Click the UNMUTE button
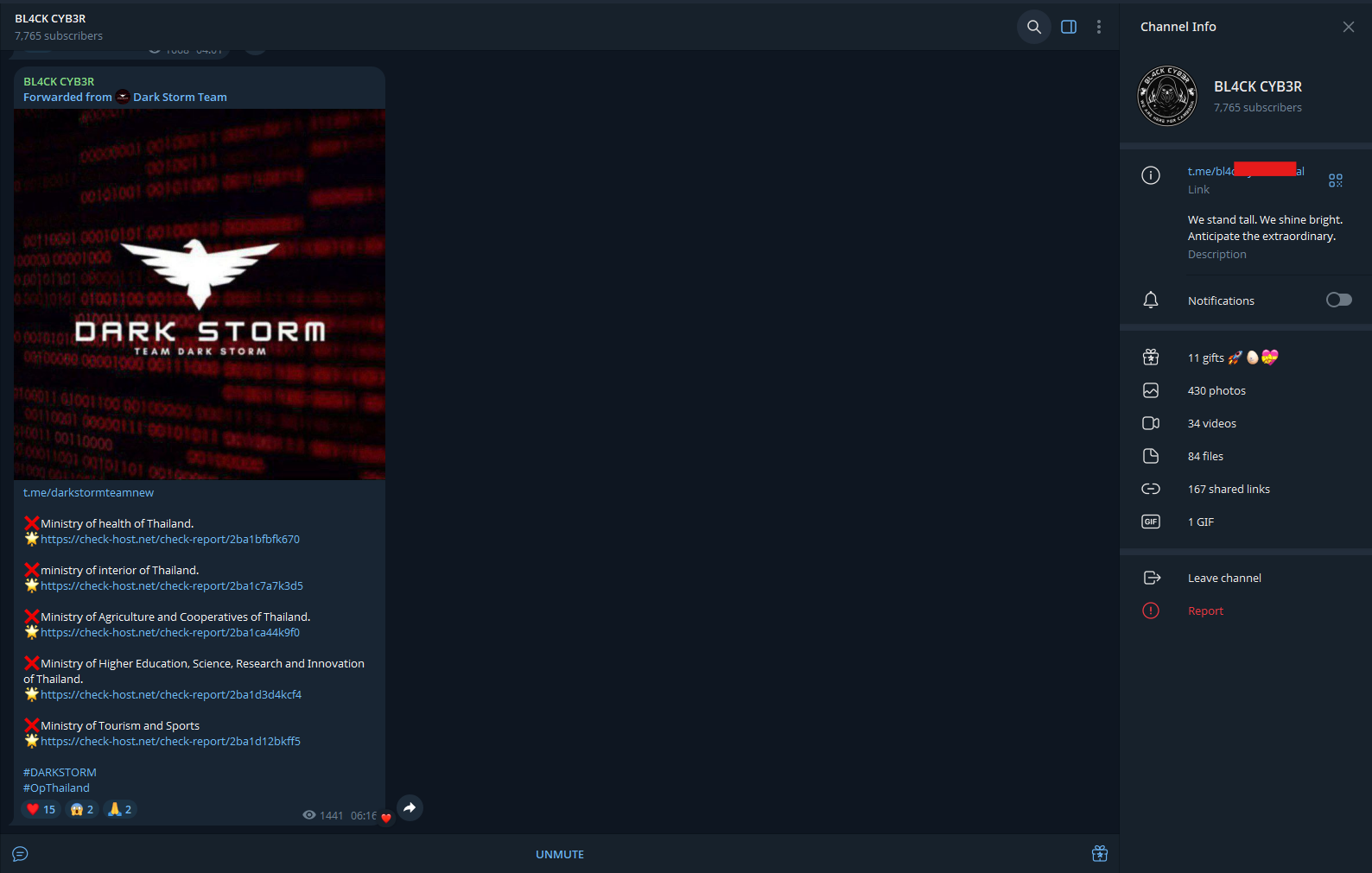 click(560, 854)
